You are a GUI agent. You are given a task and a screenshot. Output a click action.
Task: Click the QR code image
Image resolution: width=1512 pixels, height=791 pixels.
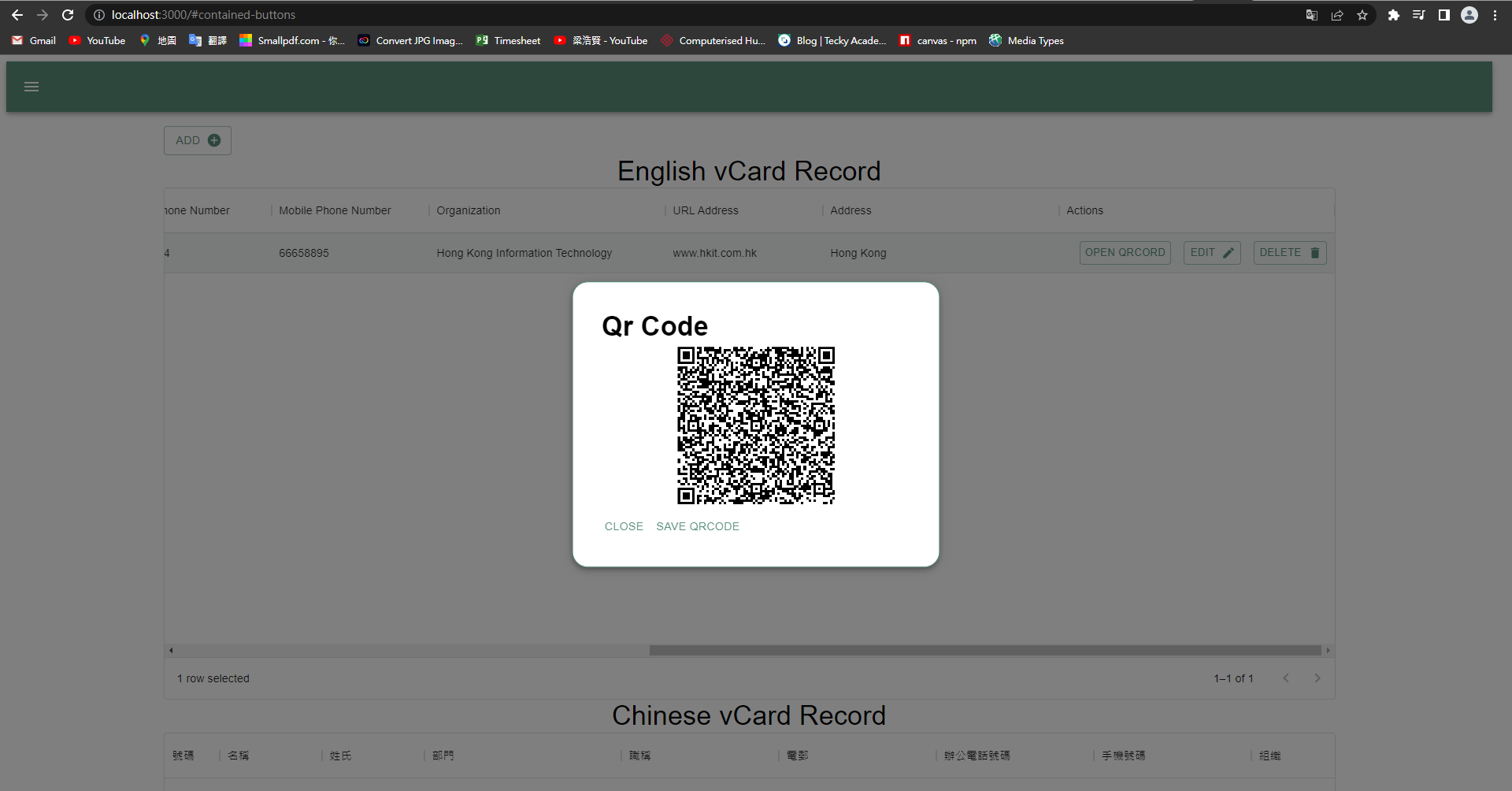tap(756, 425)
